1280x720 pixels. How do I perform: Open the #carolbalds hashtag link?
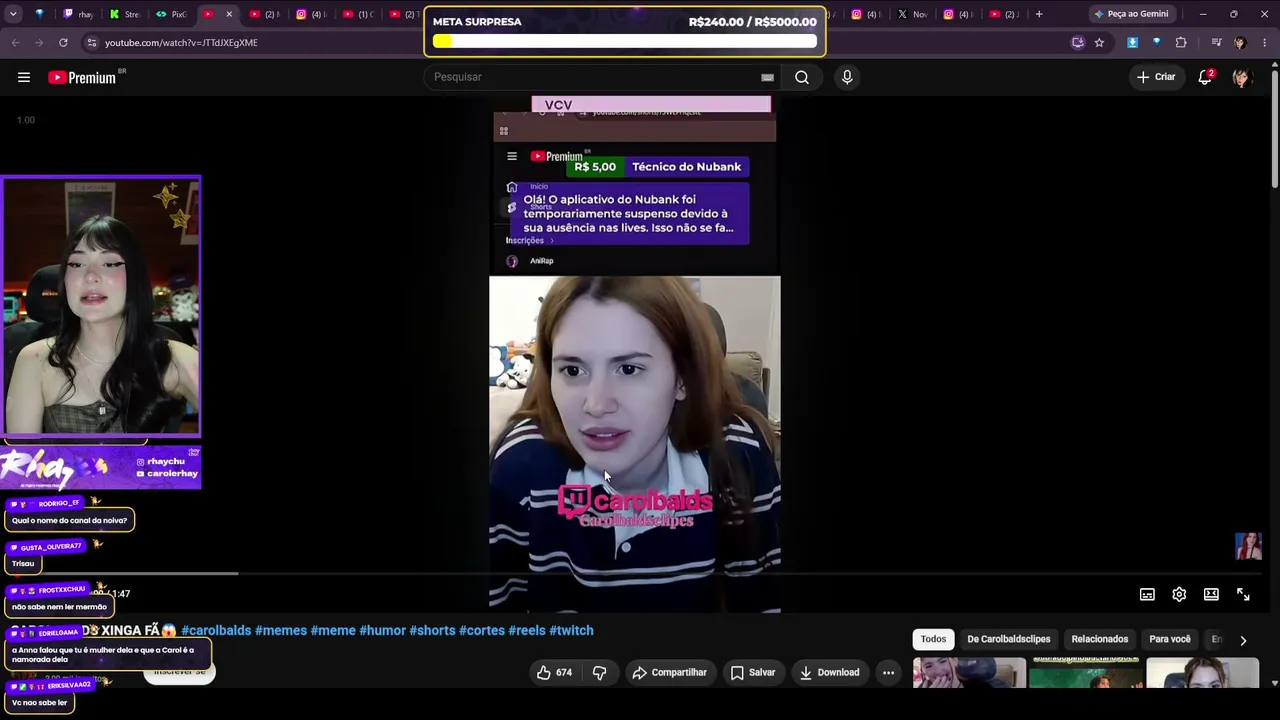(216, 631)
